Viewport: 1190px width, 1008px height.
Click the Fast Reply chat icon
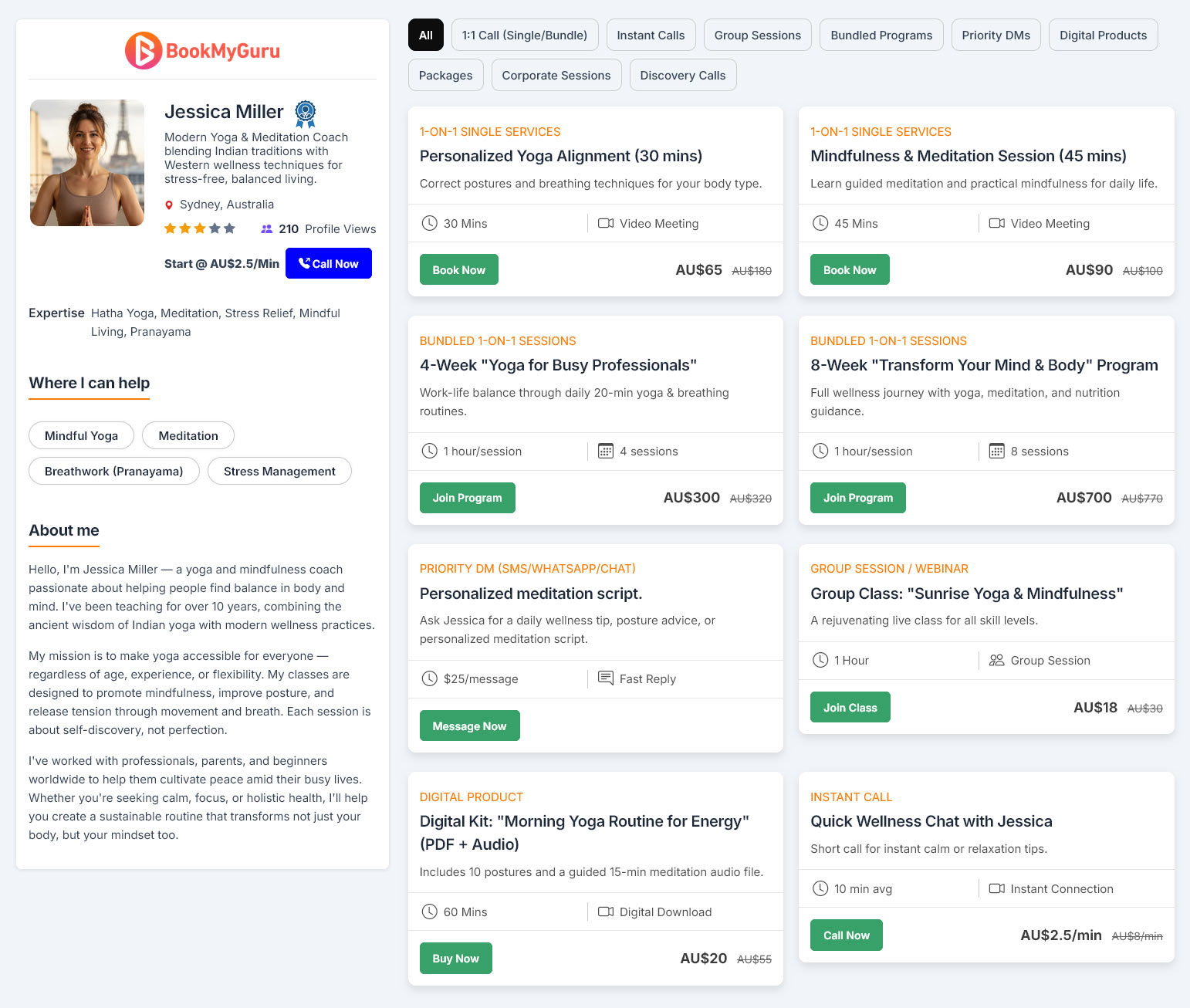[x=606, y=678]
